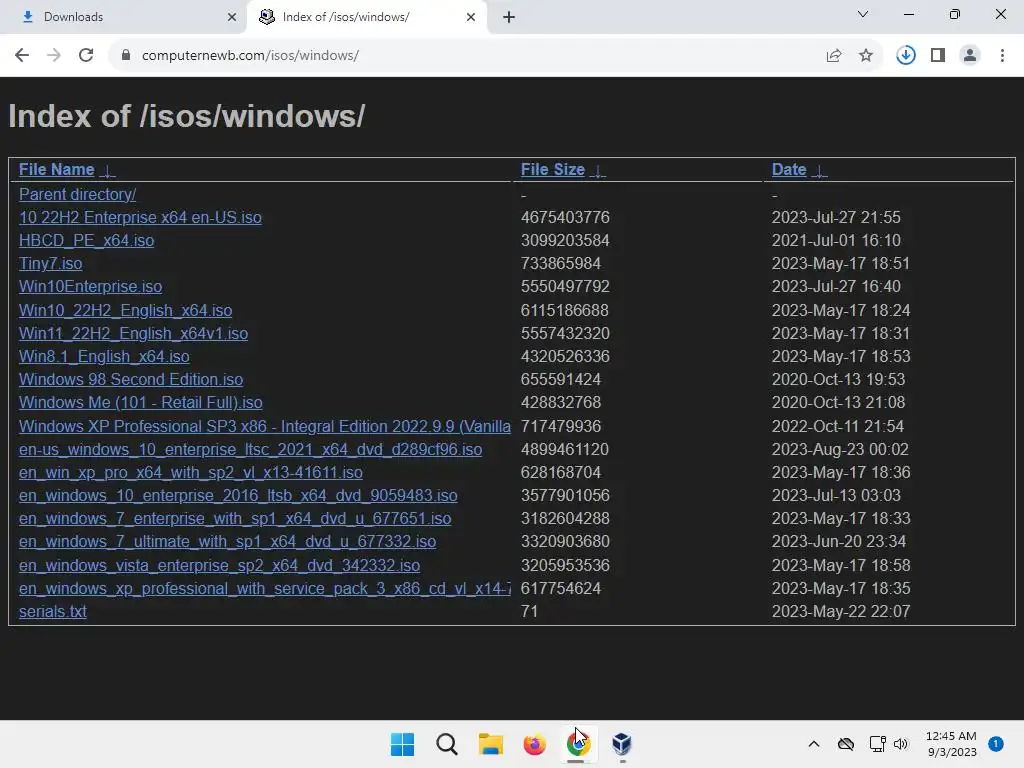Download Tiny7.iso
The width and height of the screenshot is (1024, 768).
[x=50, y=264]
